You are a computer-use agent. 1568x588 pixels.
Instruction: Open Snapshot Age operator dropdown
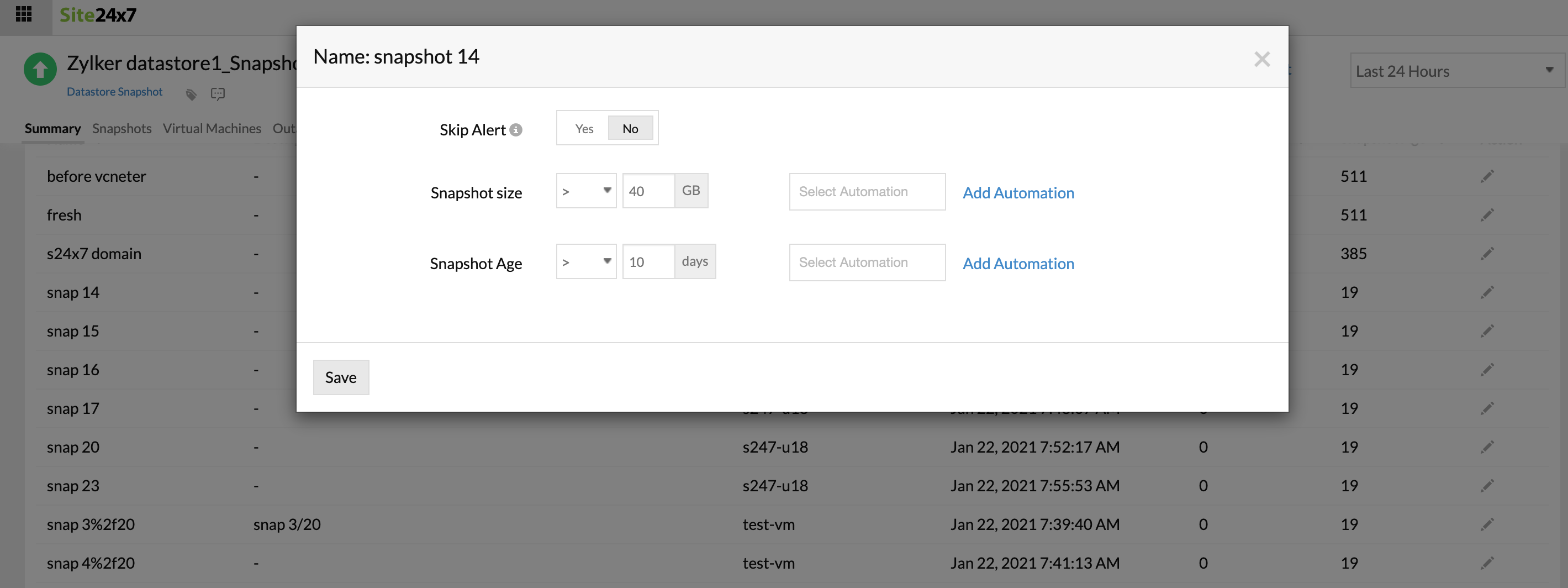tap(585, 262)
